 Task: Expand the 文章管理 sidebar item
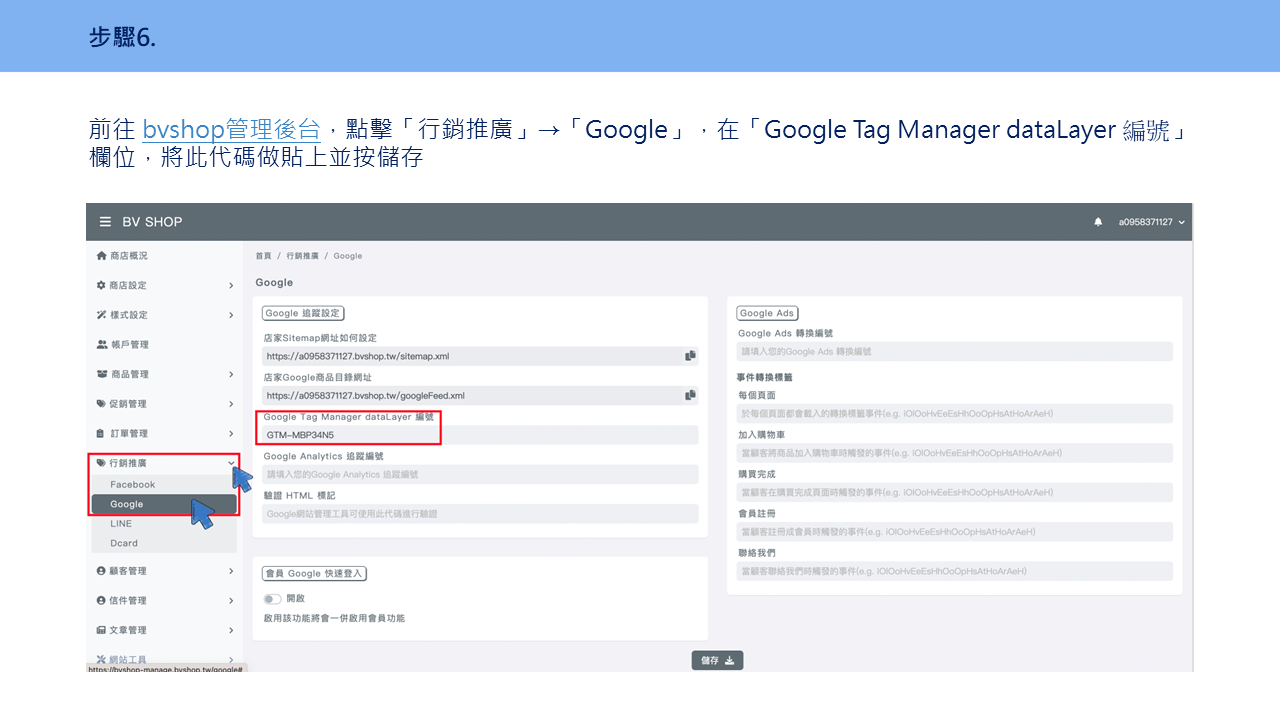click(164, 630)
